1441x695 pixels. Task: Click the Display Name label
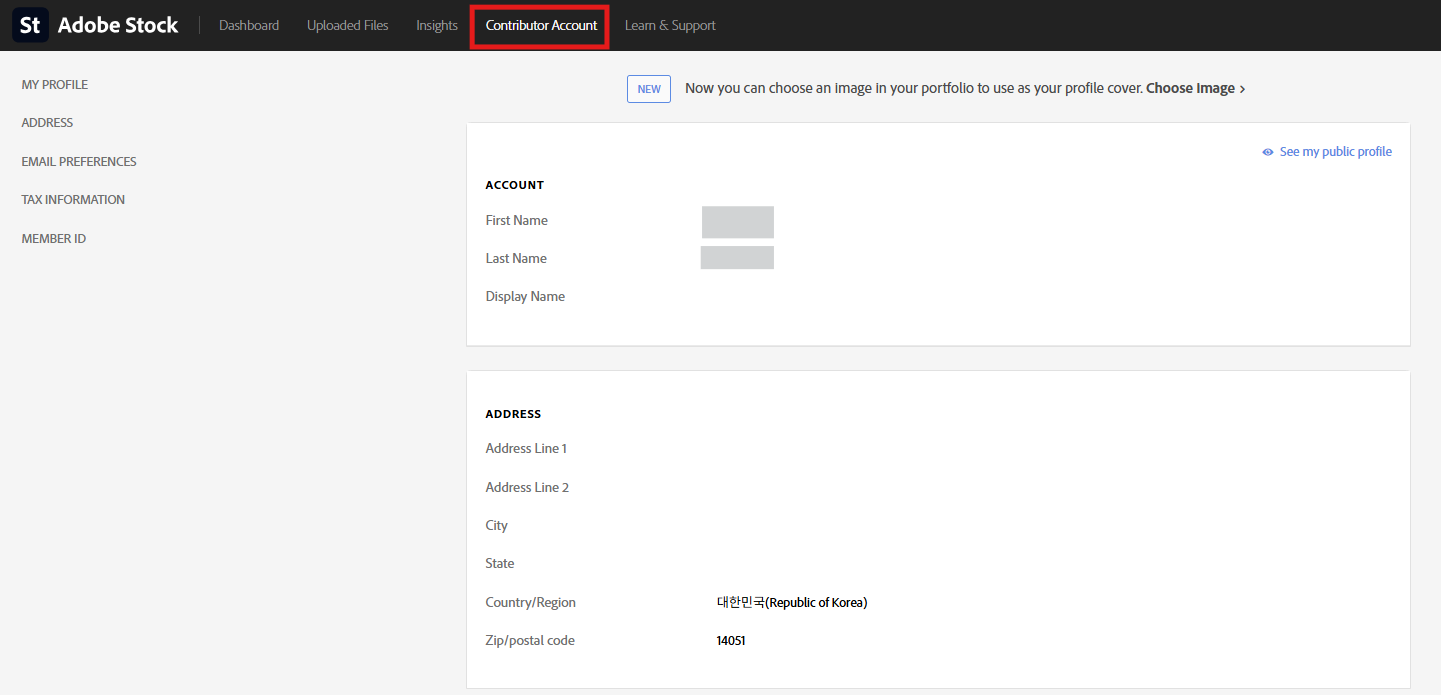click(x=525, y=297)
